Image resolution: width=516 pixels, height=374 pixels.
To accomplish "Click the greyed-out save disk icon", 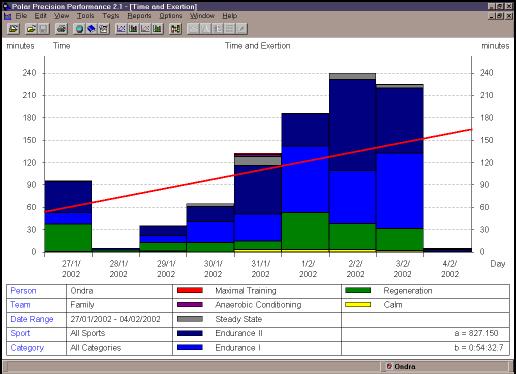I will click(x=43, y=29).
